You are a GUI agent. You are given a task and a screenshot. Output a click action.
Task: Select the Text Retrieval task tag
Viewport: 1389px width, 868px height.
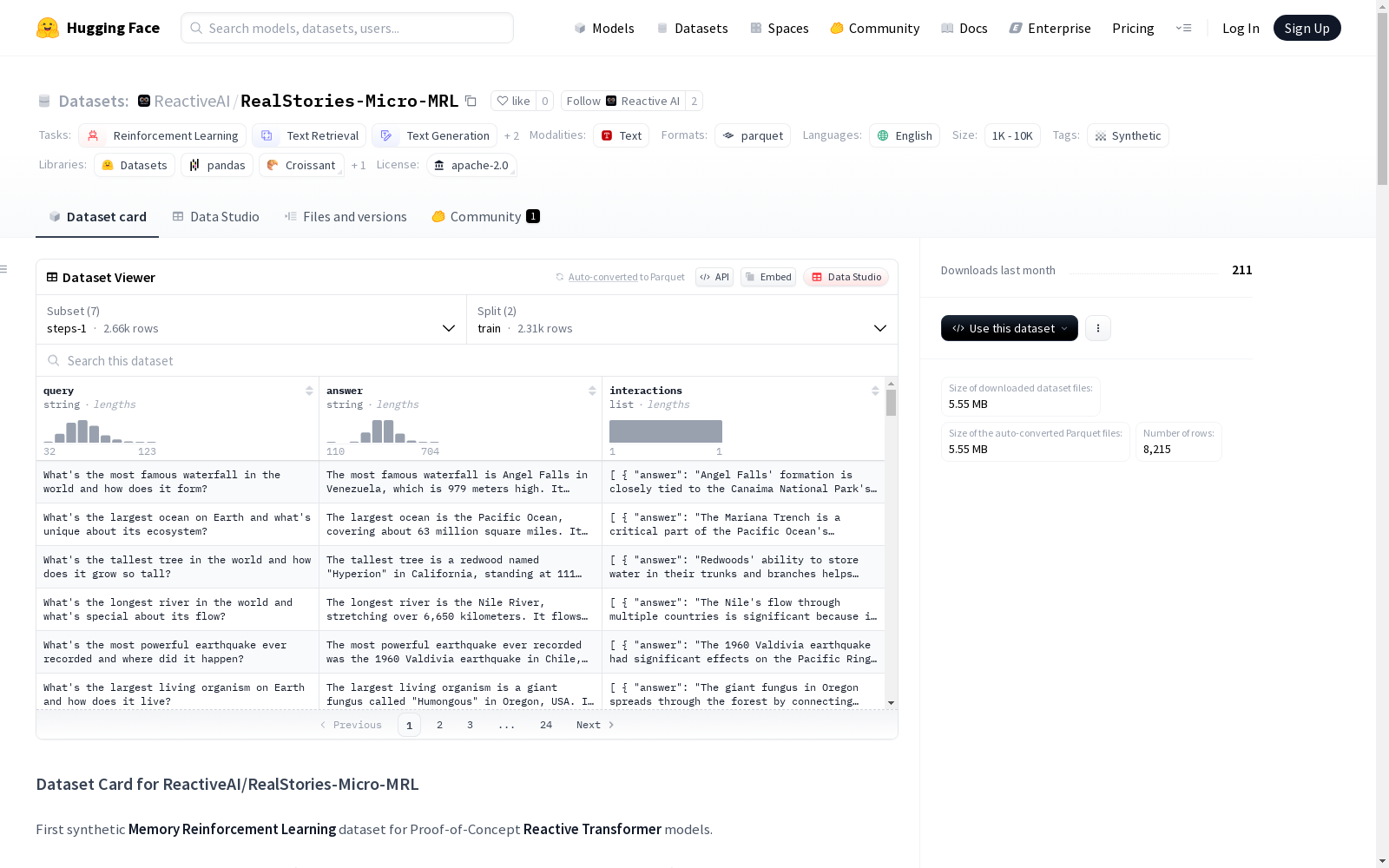[x=309, y=135]
